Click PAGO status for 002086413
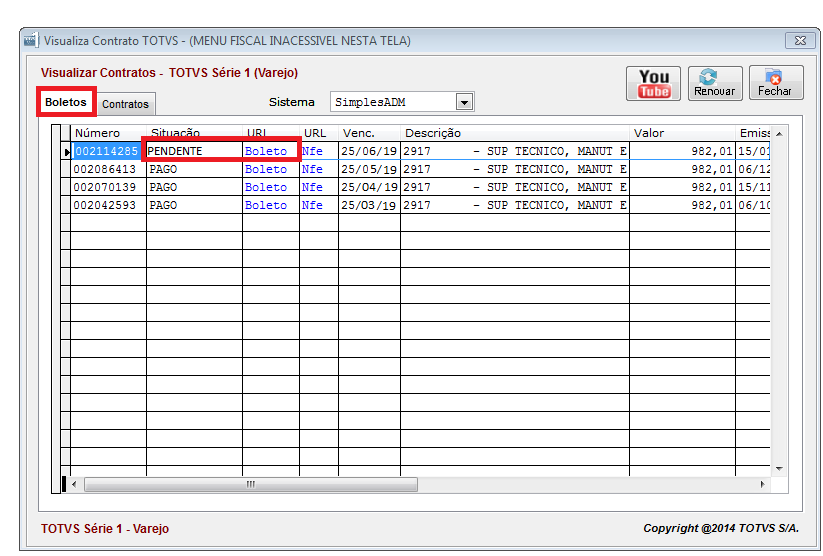The image size is (823, 556). [x=194, y=169]
